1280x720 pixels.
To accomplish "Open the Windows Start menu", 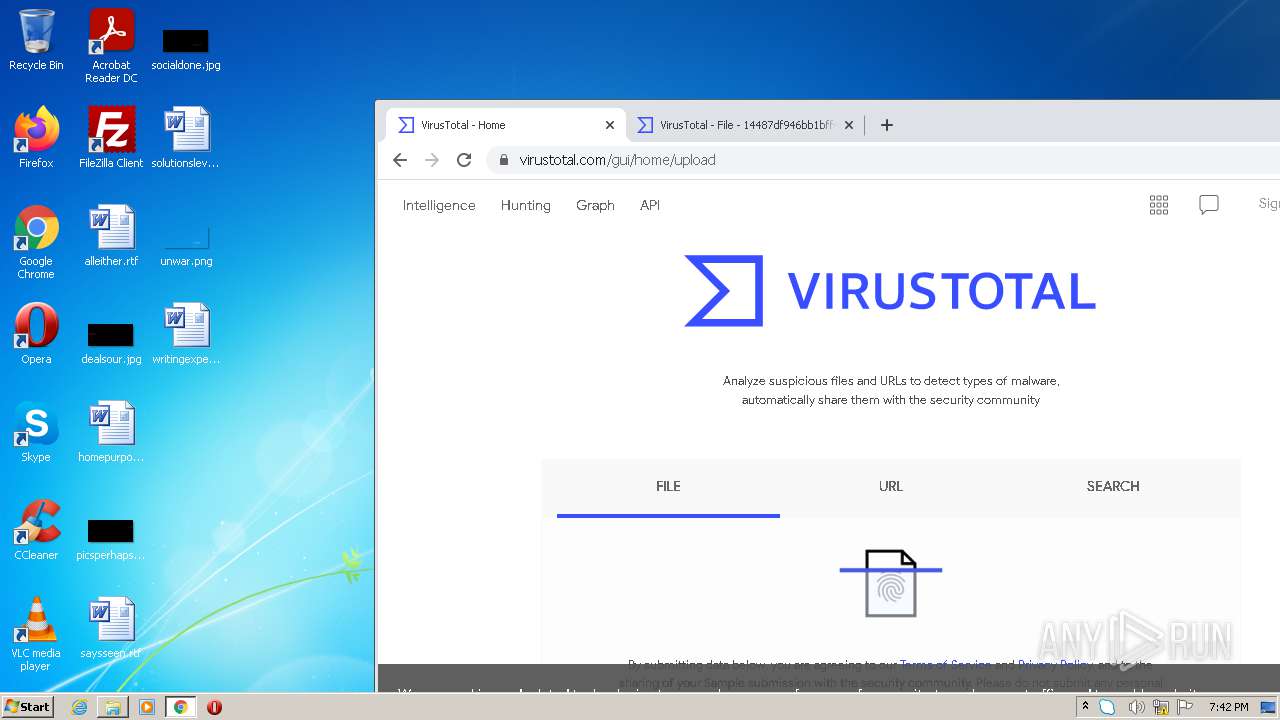I will 28,707.
